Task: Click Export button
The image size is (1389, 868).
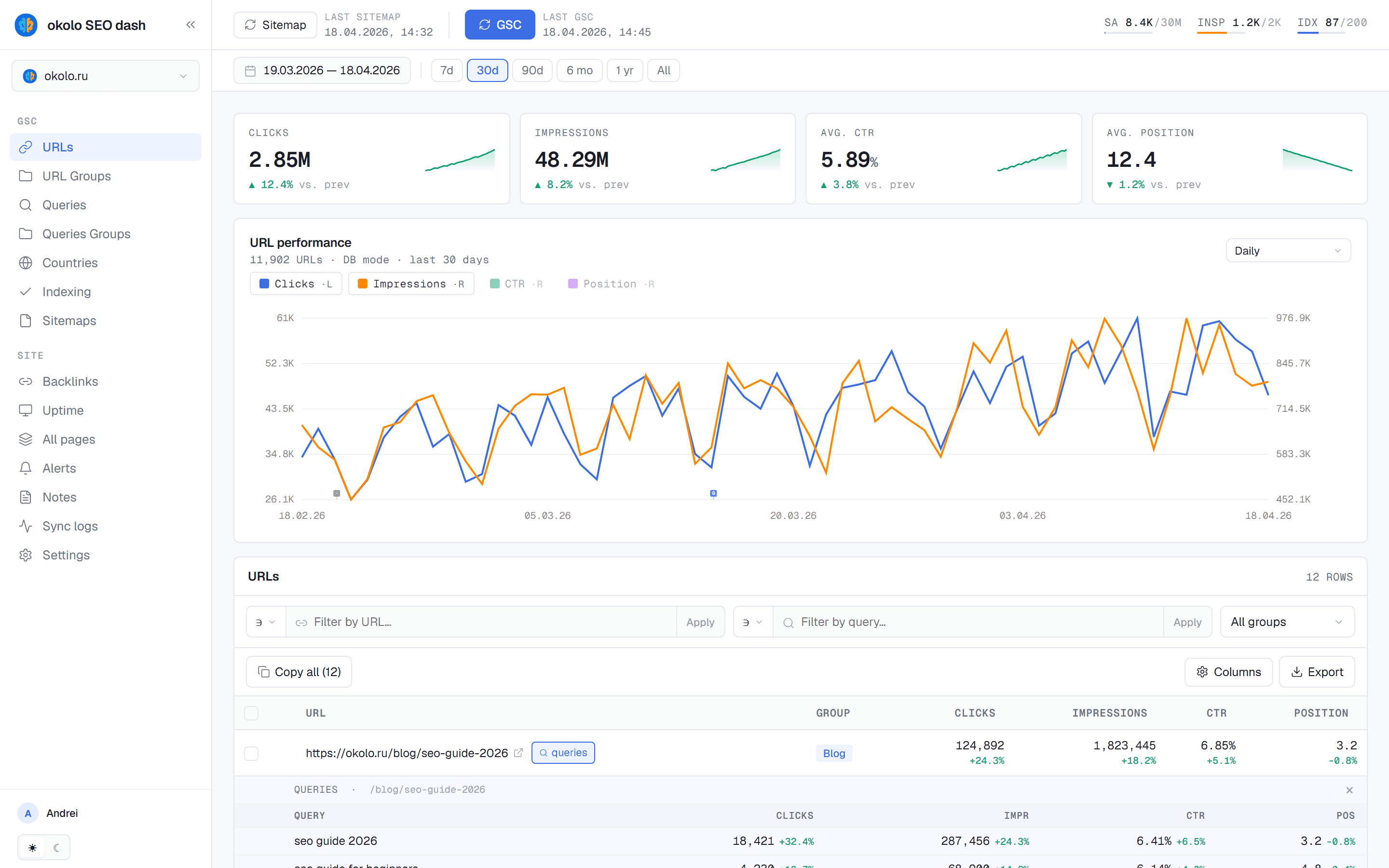Action: 1317,672
